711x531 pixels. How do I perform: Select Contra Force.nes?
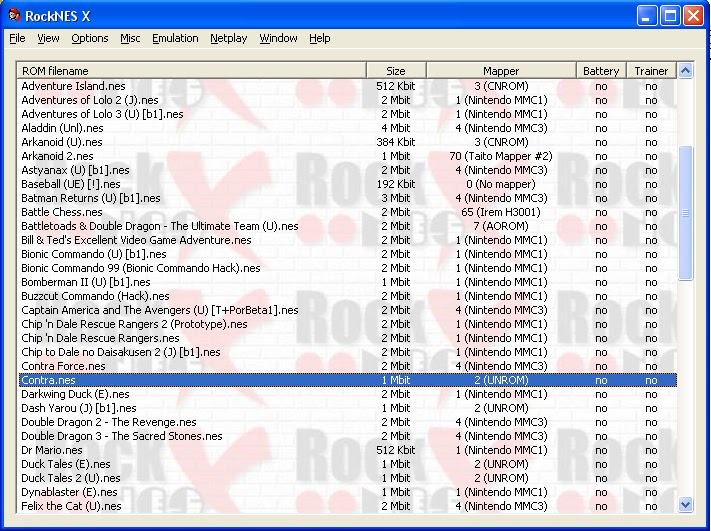pyautogui.click(x=347, y=366)
